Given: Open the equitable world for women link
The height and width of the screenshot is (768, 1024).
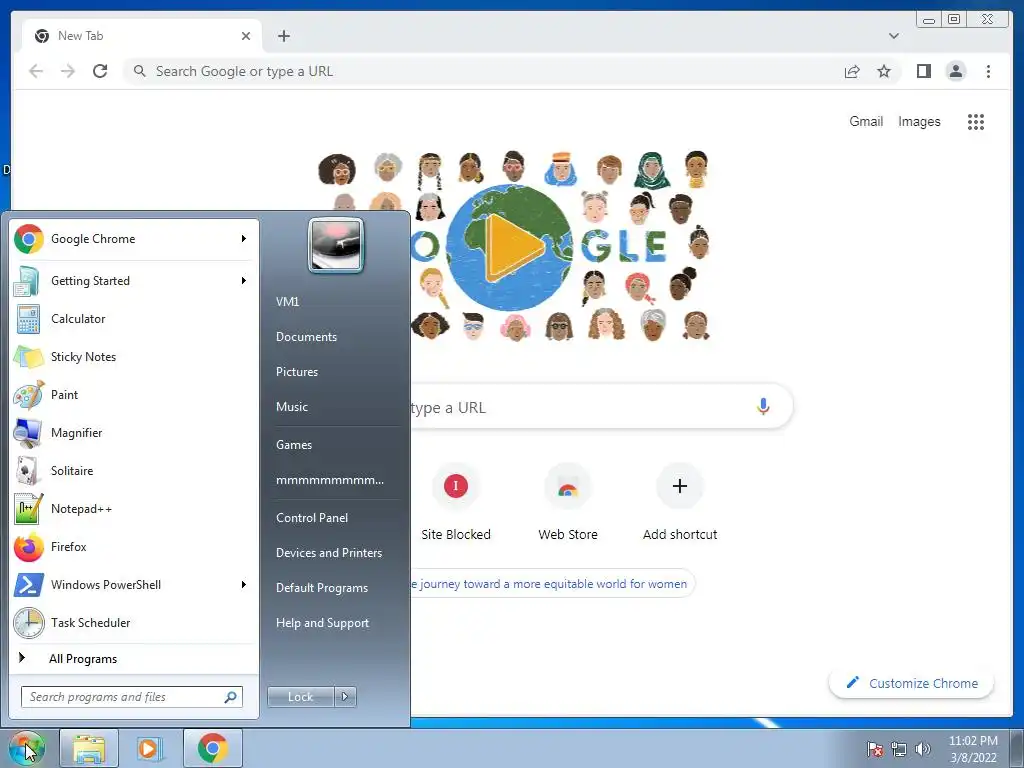Looking at the screenshot, I should point(549,584).
